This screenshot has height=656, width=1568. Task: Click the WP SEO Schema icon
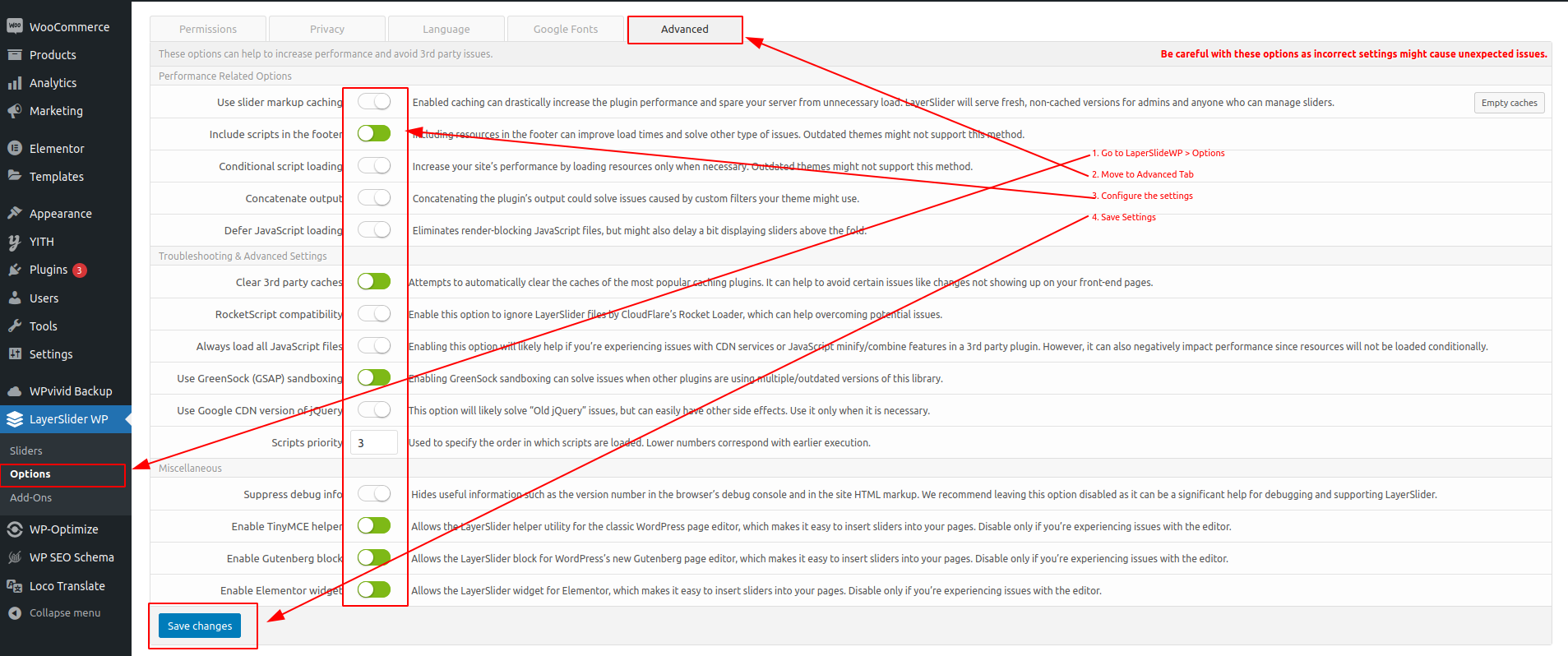[x=15, y=557]
